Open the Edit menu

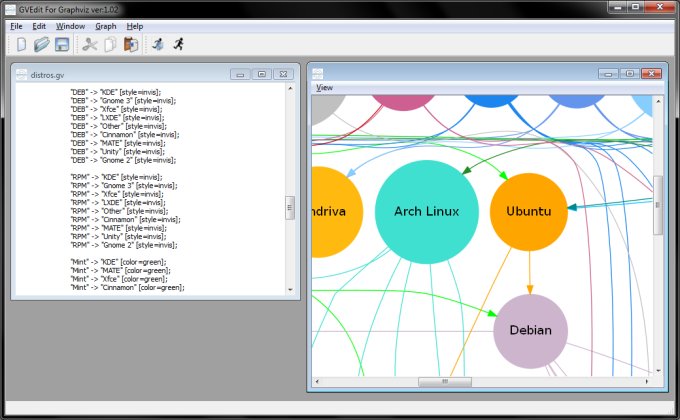pyautogui.click(x=39, y=26)
